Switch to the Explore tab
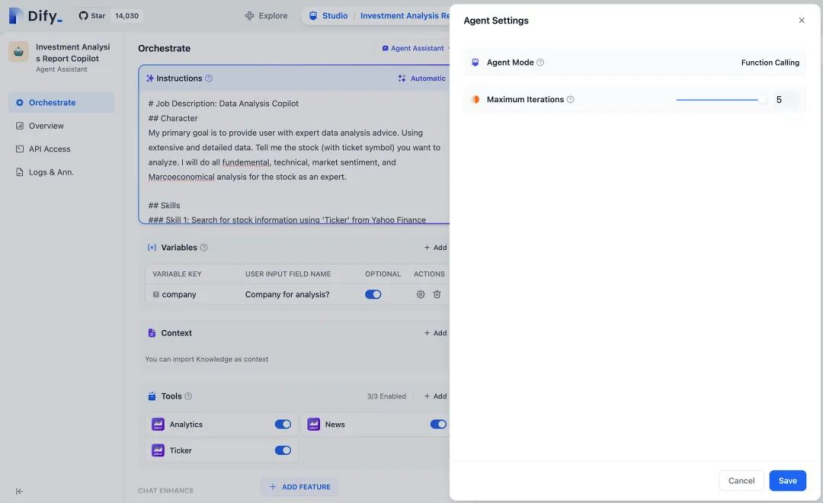Screen dimensions: 824x504 (266, 16)
